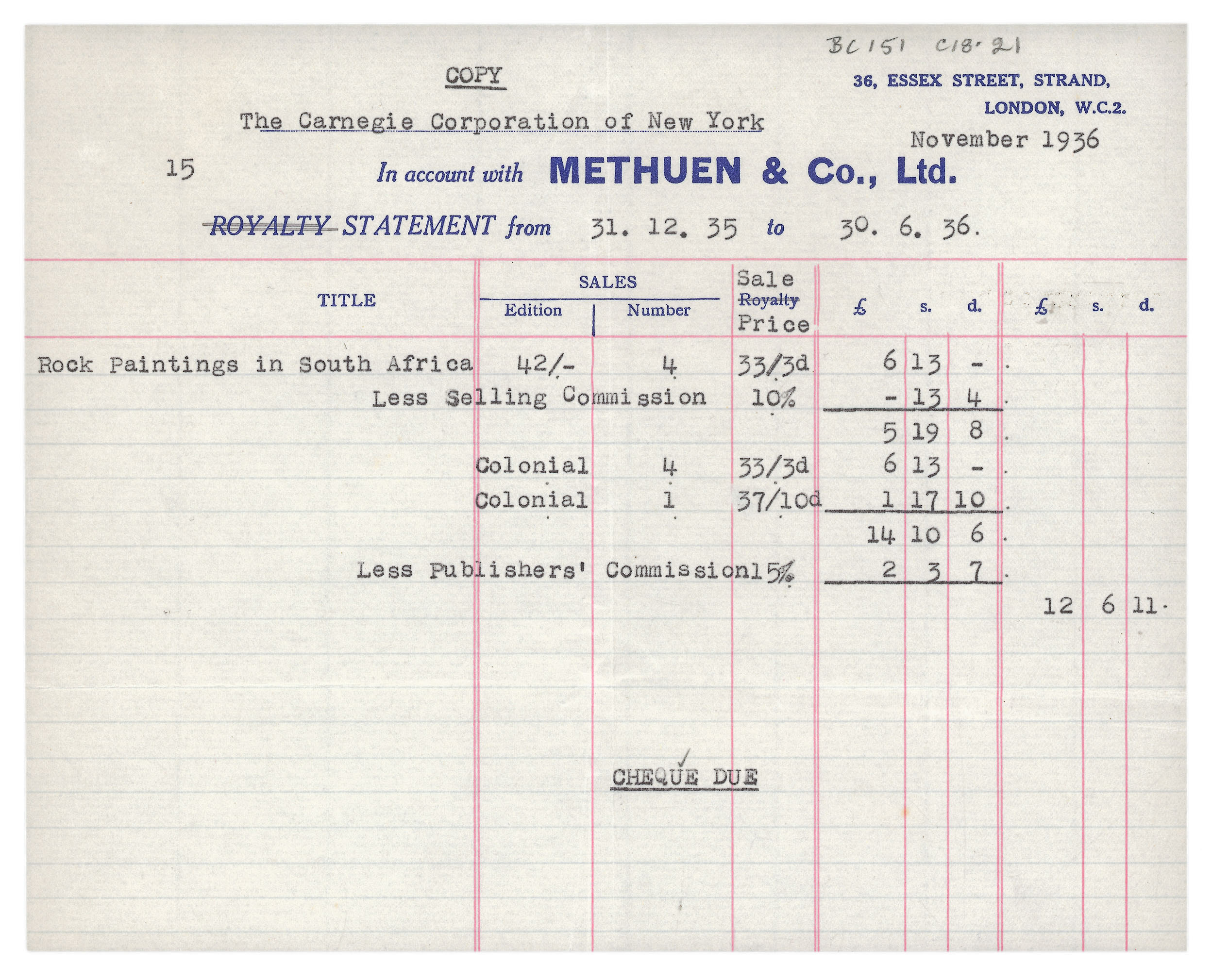The image size is (1212, 980).
Task: Click the amount '1 17 10'
Action: click(x=934, y=499)
